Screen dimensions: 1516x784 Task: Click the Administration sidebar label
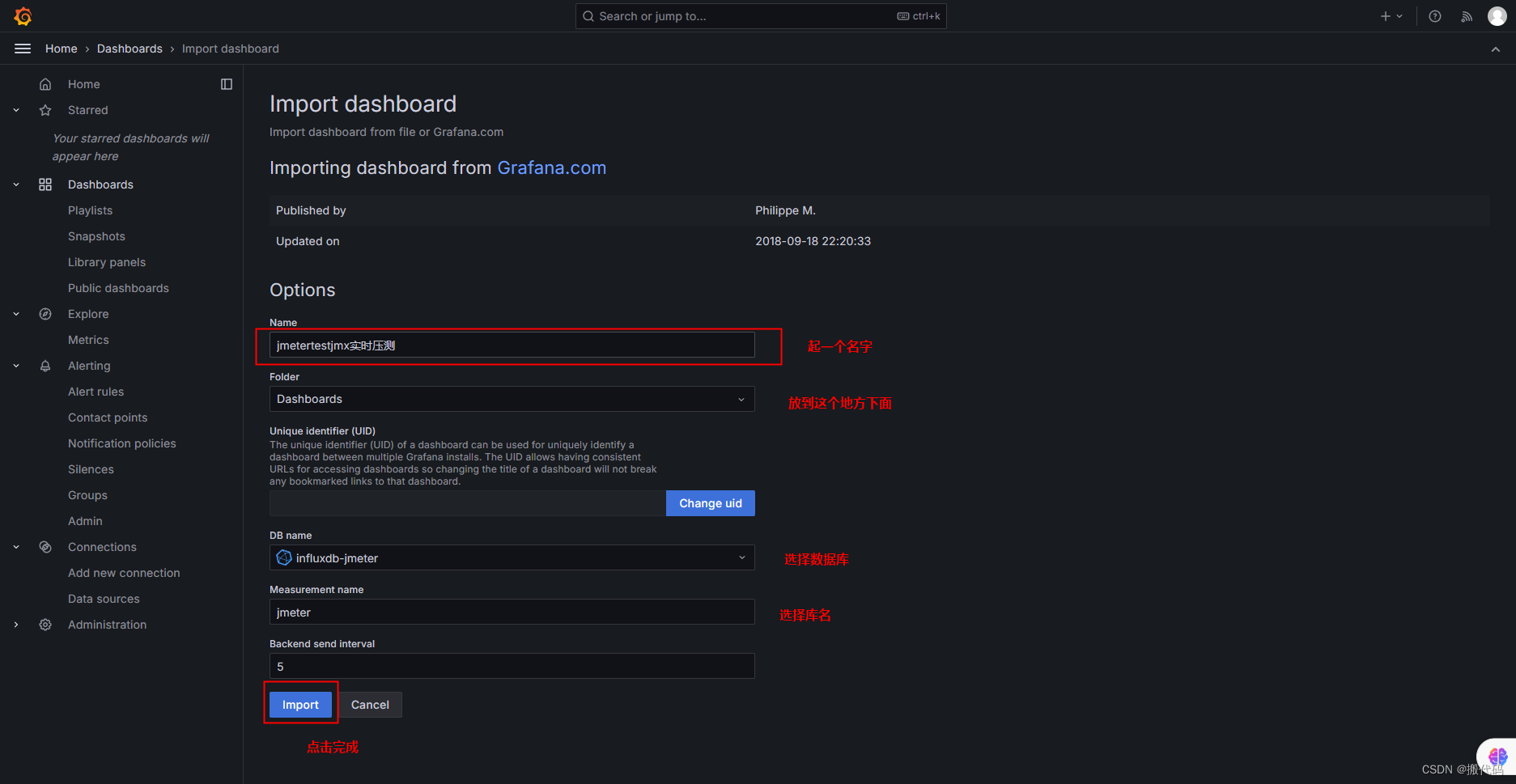pyautogui.click(x=107, y=625)
